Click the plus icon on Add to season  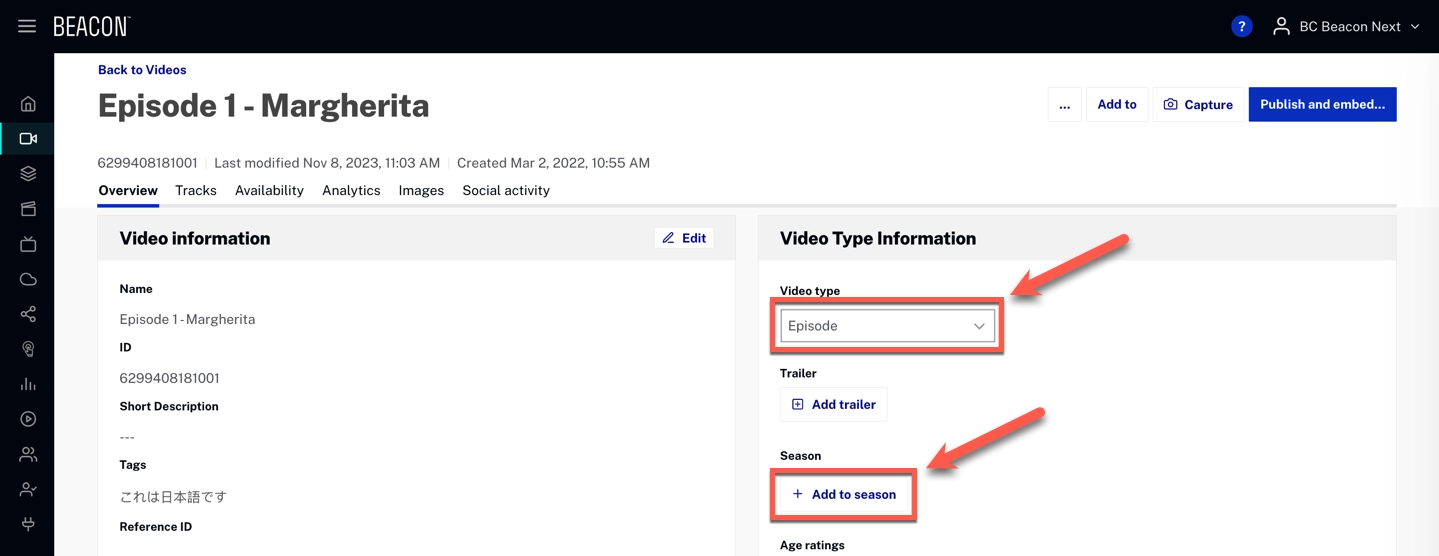click(x=797, y=494)
